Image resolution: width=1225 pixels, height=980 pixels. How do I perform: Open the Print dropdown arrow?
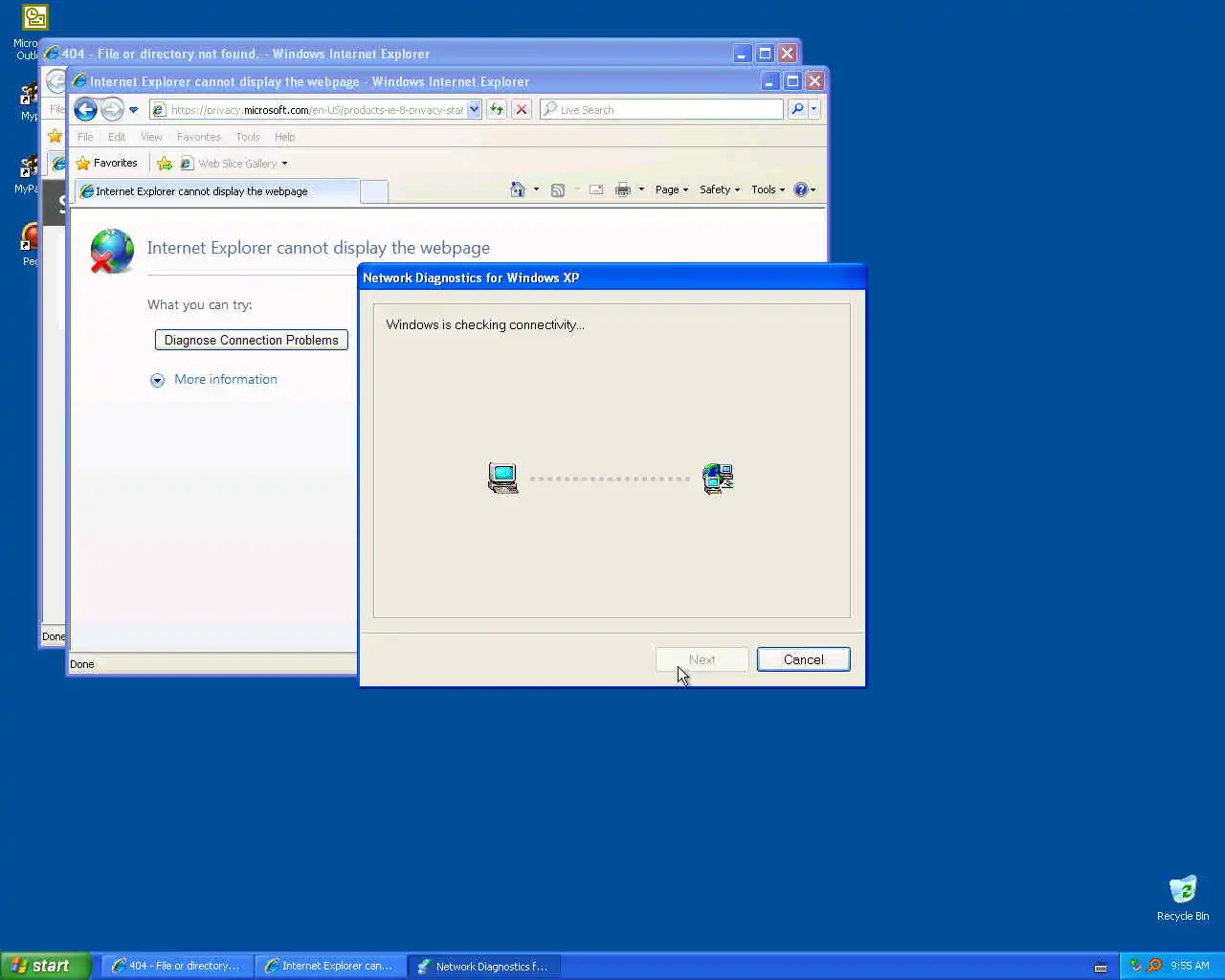pos(641,189)
